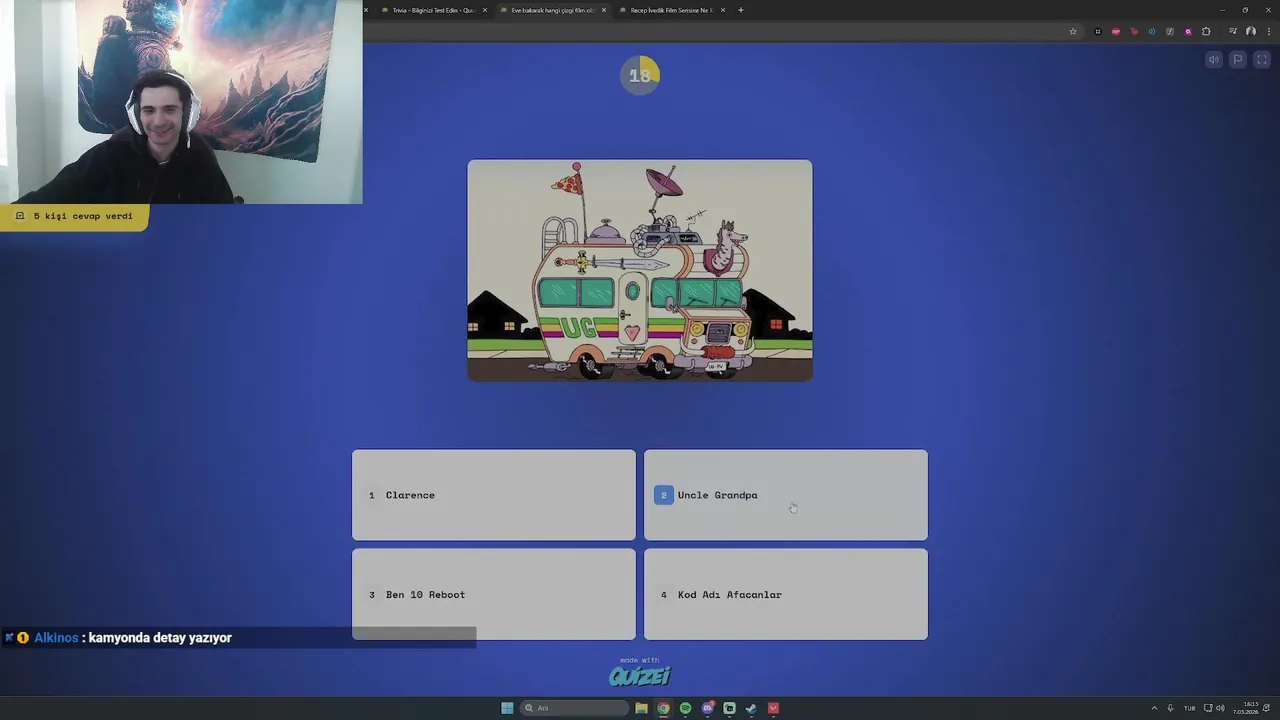Open the red app icon on taskbar

click(x=773, y=708)
